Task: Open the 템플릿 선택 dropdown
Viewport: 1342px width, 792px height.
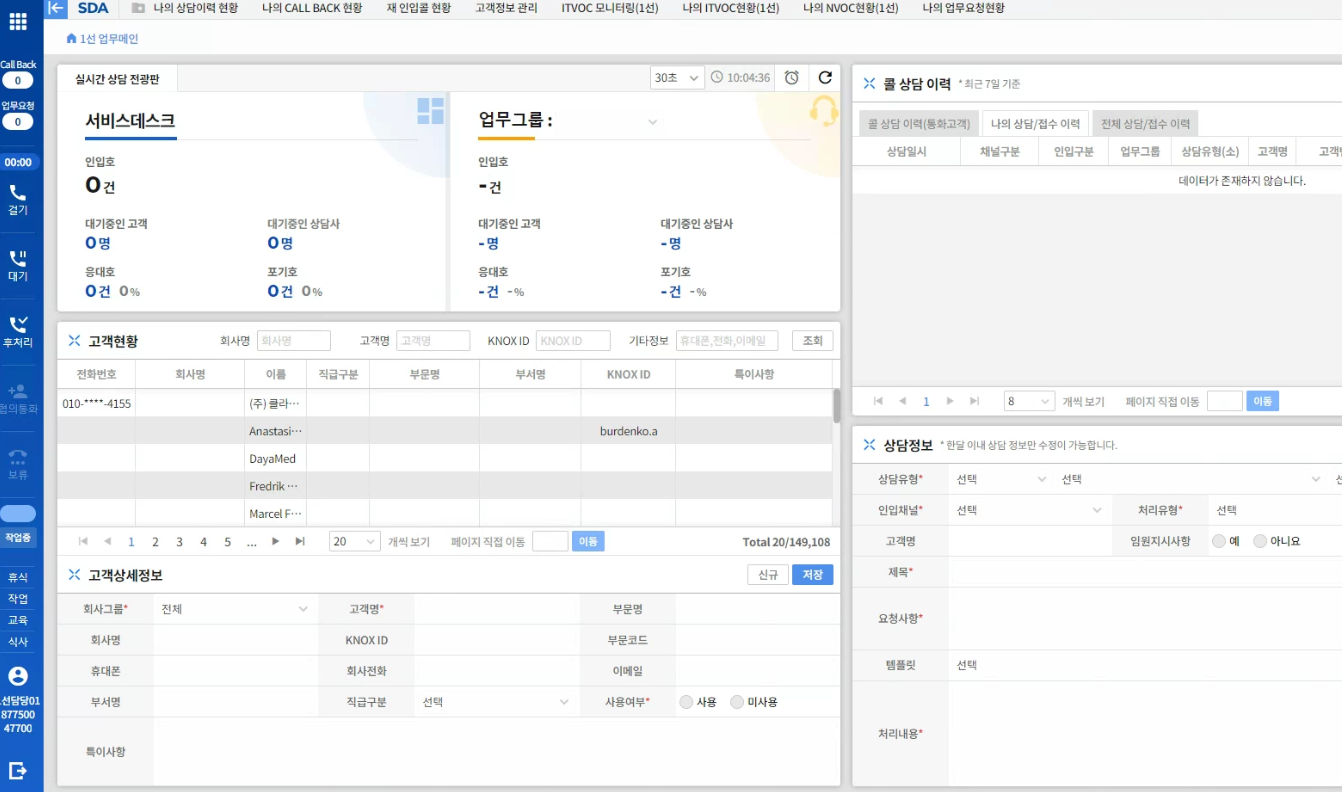Action: point(1145,665)
